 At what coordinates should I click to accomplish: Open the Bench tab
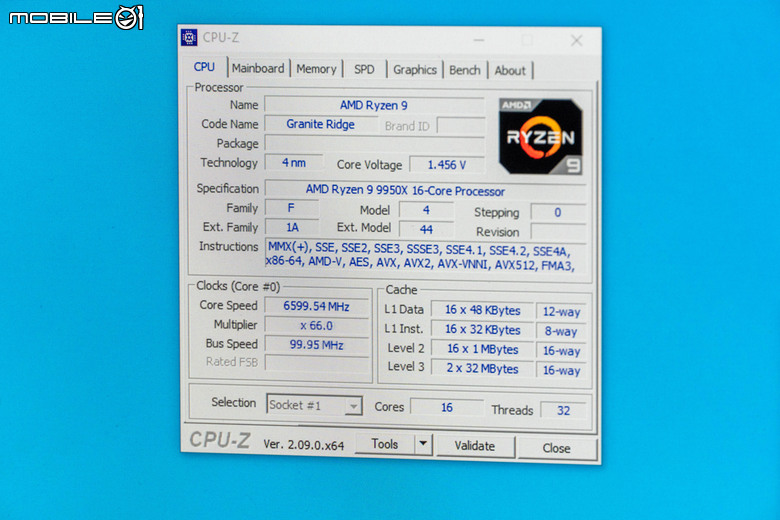tap(465, 70)
